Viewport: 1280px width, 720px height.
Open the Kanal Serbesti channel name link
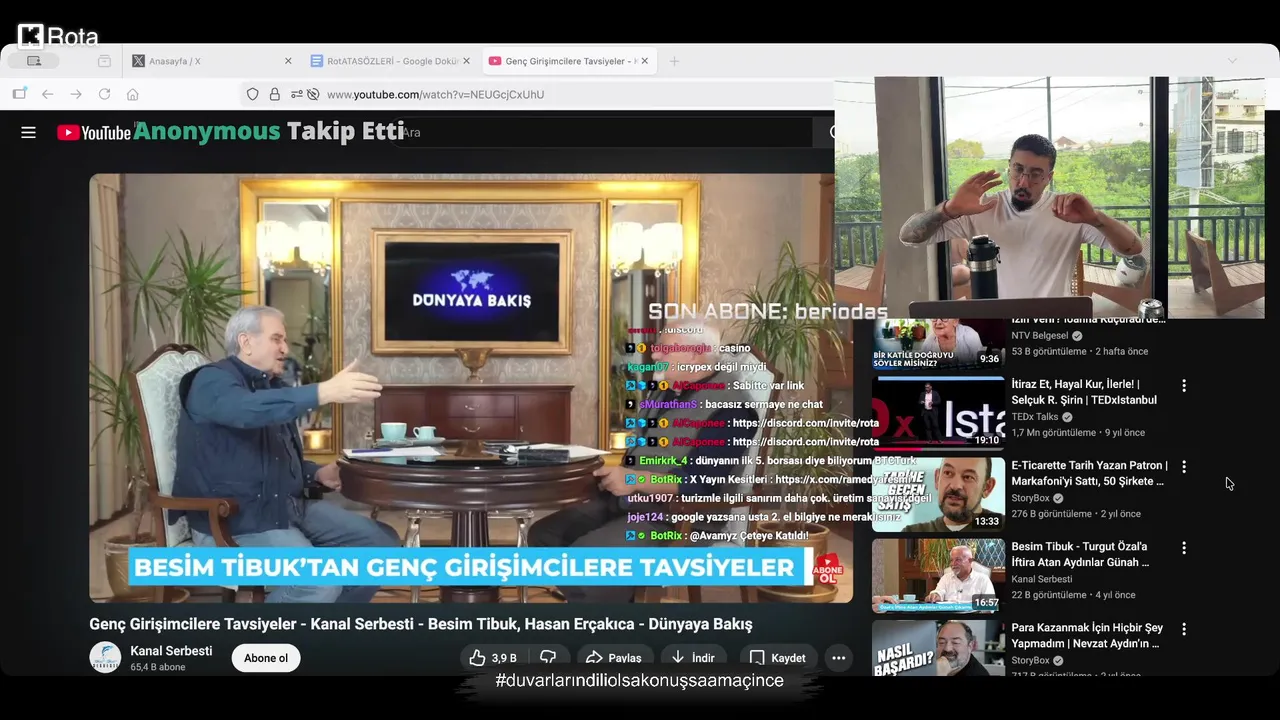click(171, 651)
